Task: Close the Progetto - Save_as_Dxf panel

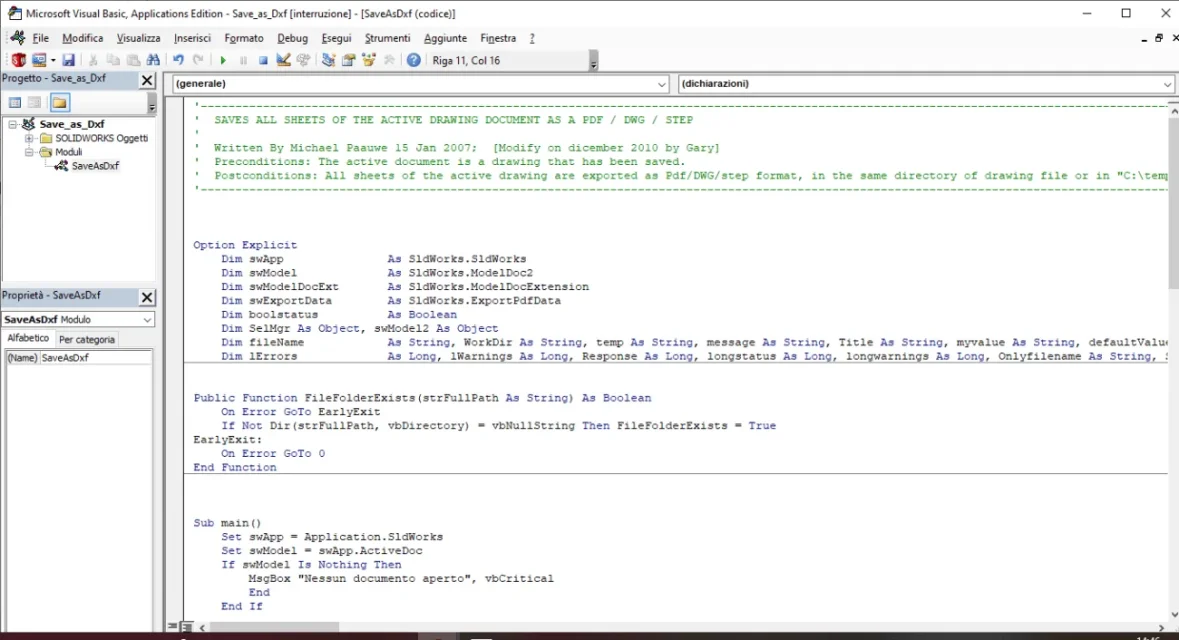Action: [x=147, y=80]
